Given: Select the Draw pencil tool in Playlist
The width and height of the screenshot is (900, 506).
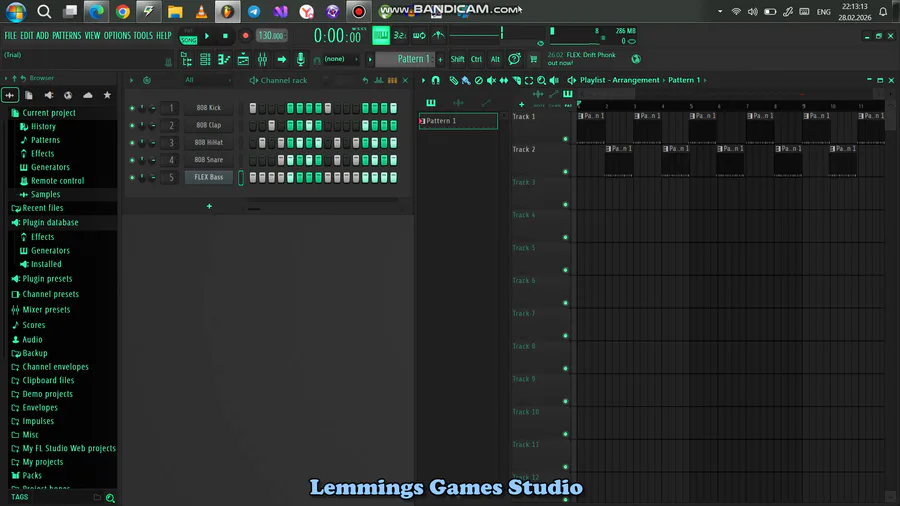Looking at the screenshot, I should pos(453,80).
